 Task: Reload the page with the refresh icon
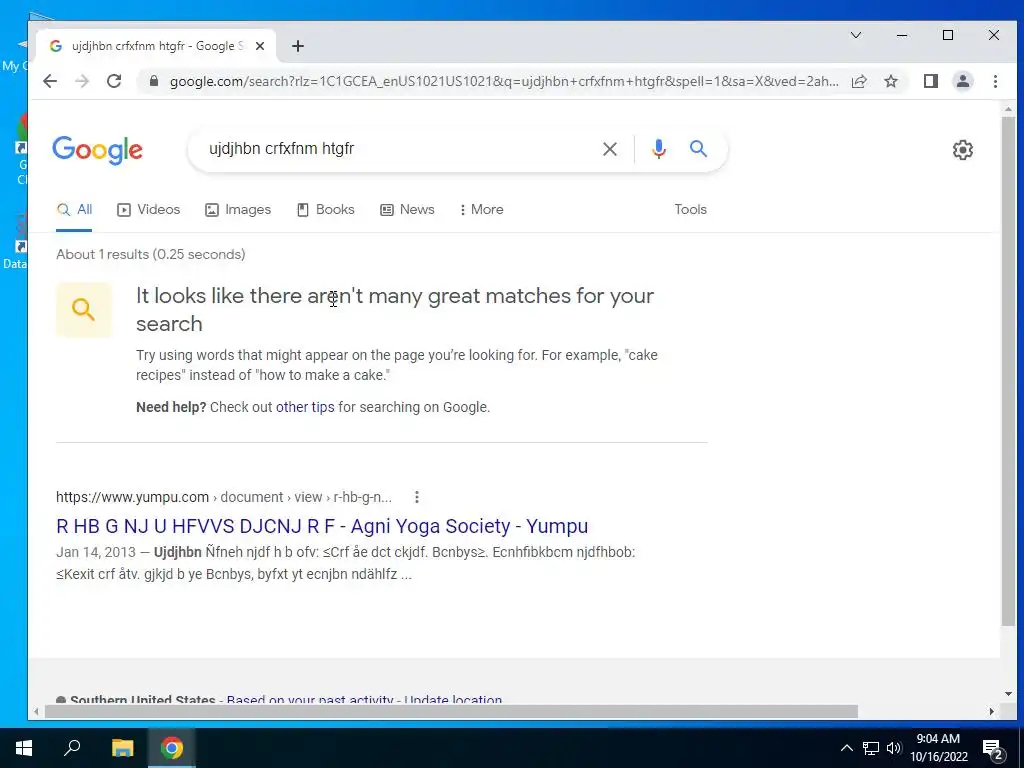(x=114, y=81)
